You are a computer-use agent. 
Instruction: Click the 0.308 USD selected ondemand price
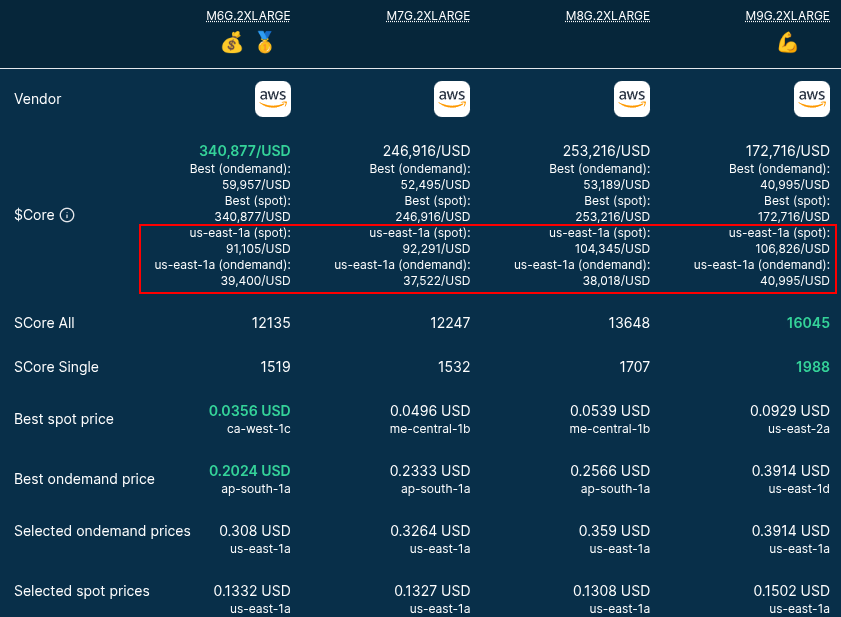click(x=255, y=531)
